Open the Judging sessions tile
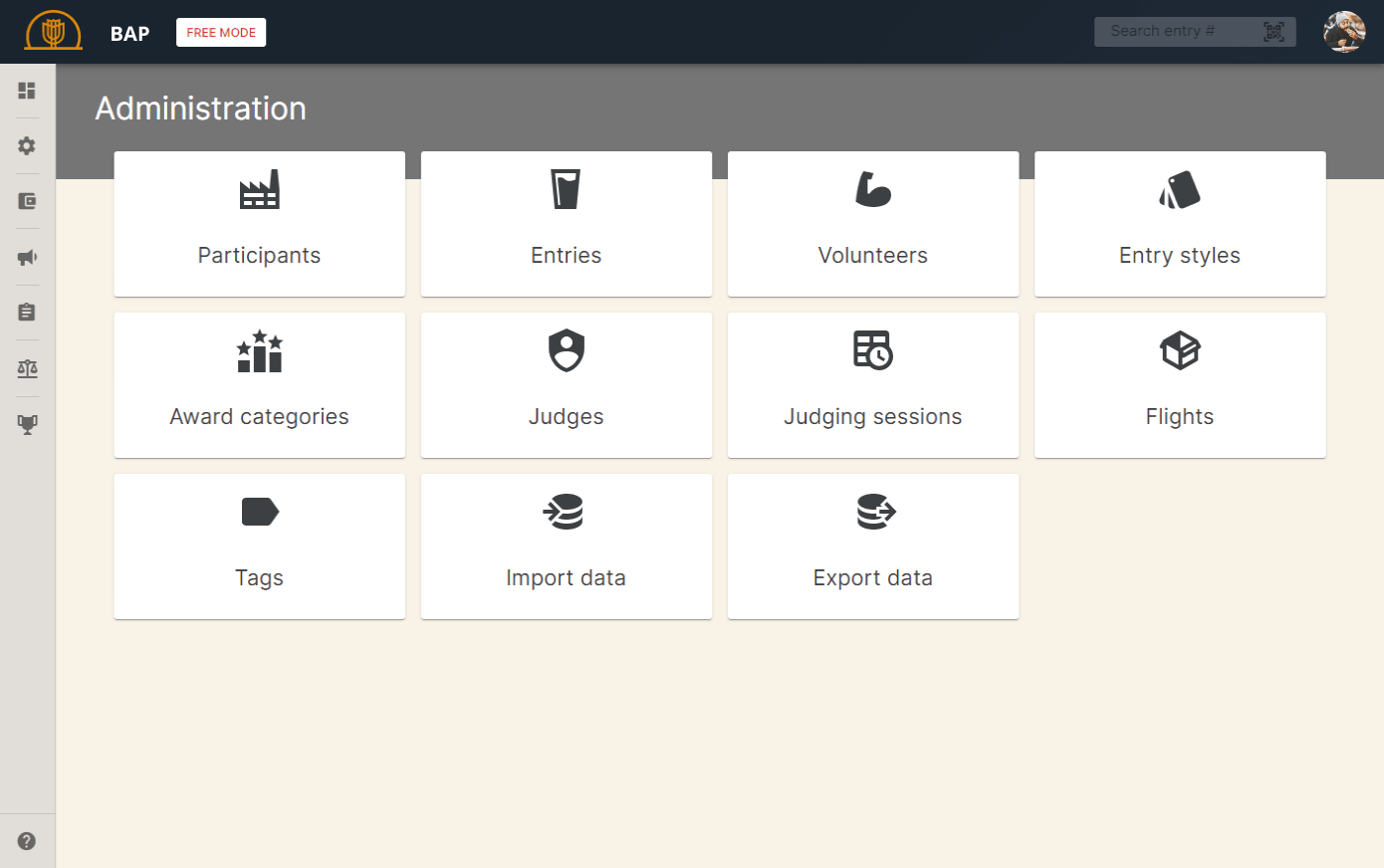The height and width of the screenshot is (868, 1384). [873, 385]
